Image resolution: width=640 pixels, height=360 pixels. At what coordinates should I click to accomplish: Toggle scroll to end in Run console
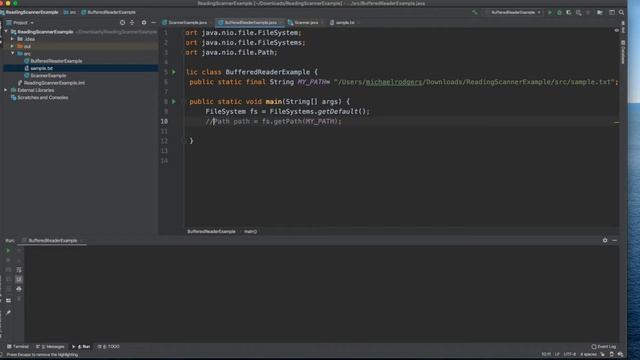[x=19, y=279]
